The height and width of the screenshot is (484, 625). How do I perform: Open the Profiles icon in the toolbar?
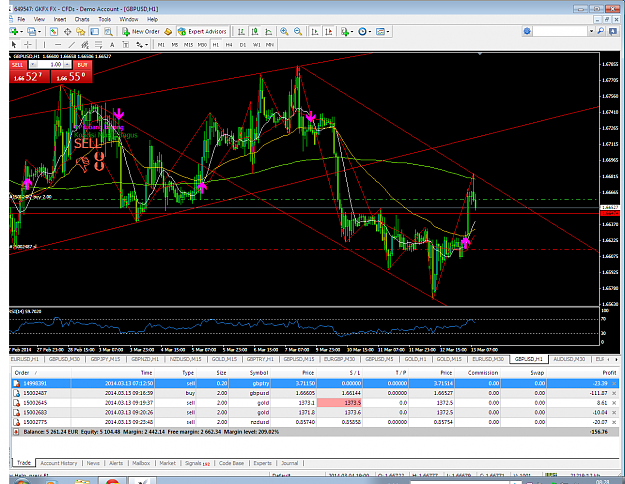point(32,31)
